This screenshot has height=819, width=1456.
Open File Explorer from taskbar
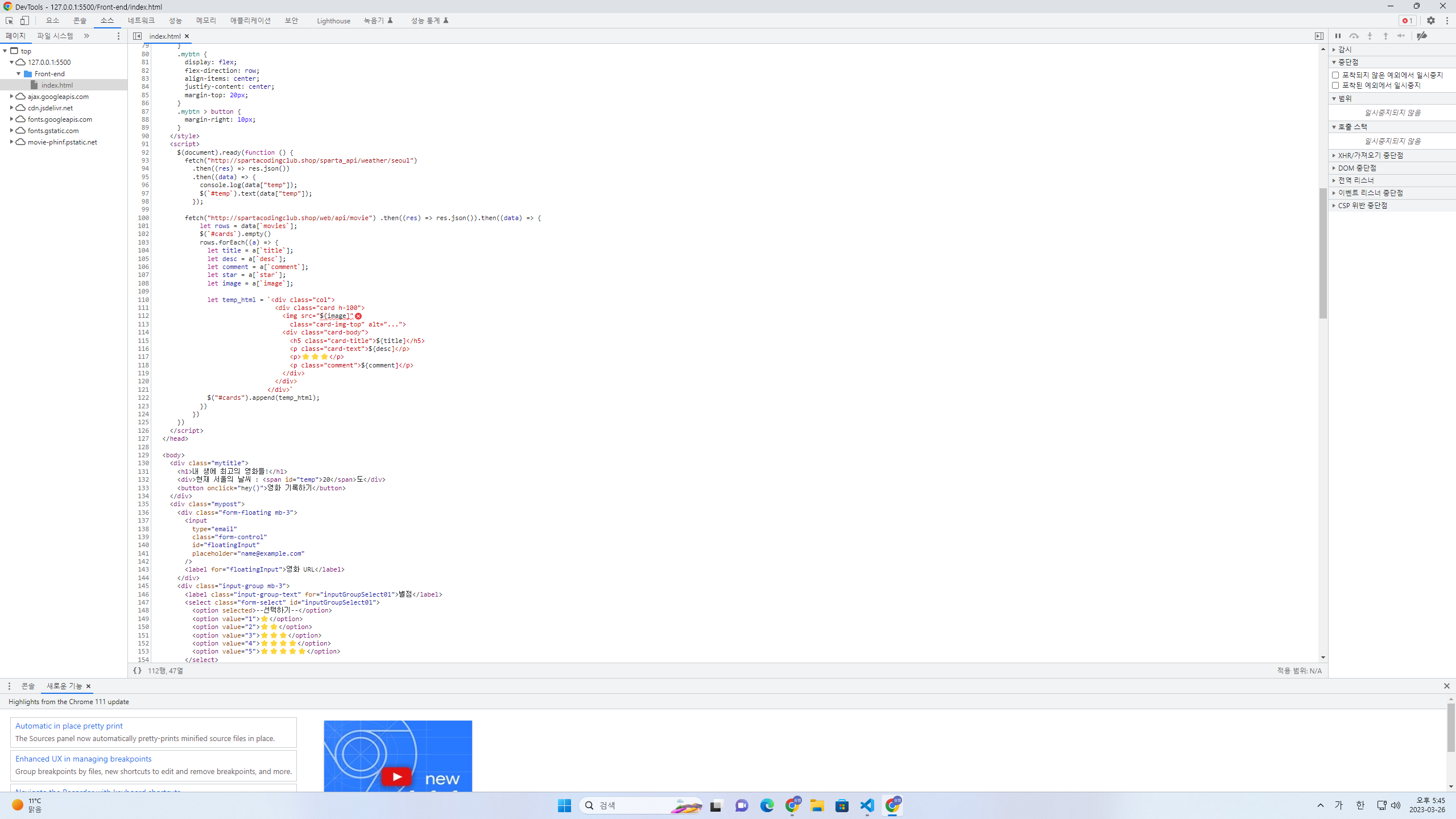point(817,805)
